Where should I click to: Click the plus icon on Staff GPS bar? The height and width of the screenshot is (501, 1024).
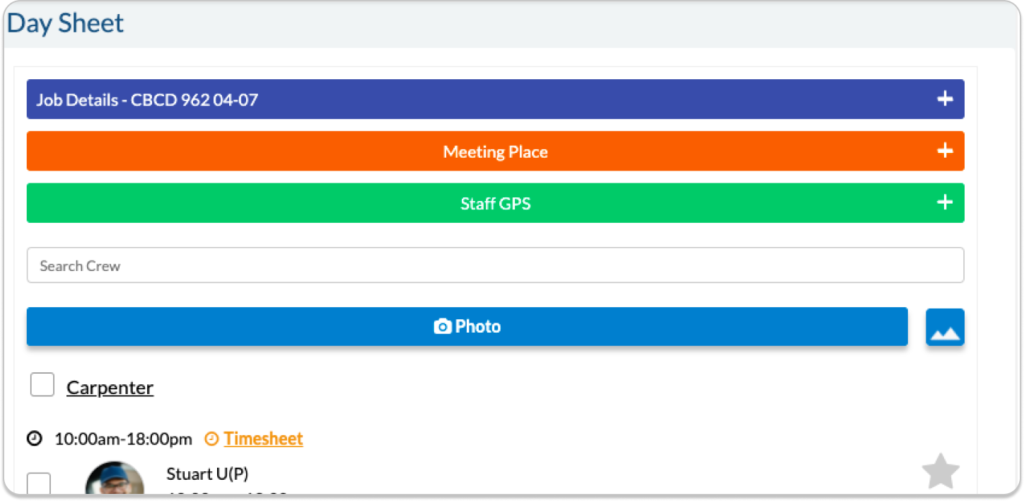(945, 203)
